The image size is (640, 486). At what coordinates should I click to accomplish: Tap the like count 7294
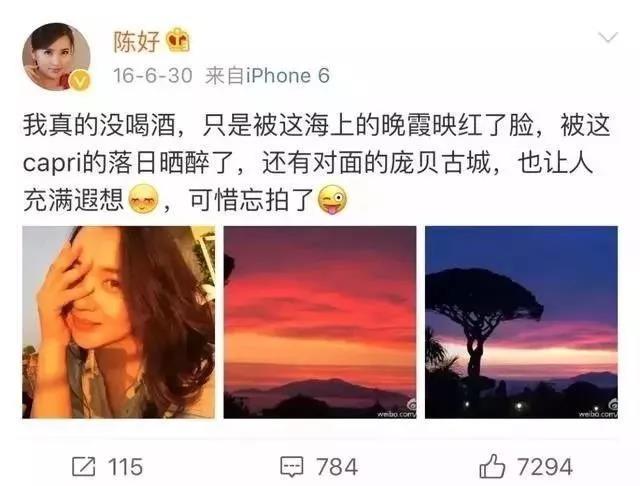pos(545,467)
